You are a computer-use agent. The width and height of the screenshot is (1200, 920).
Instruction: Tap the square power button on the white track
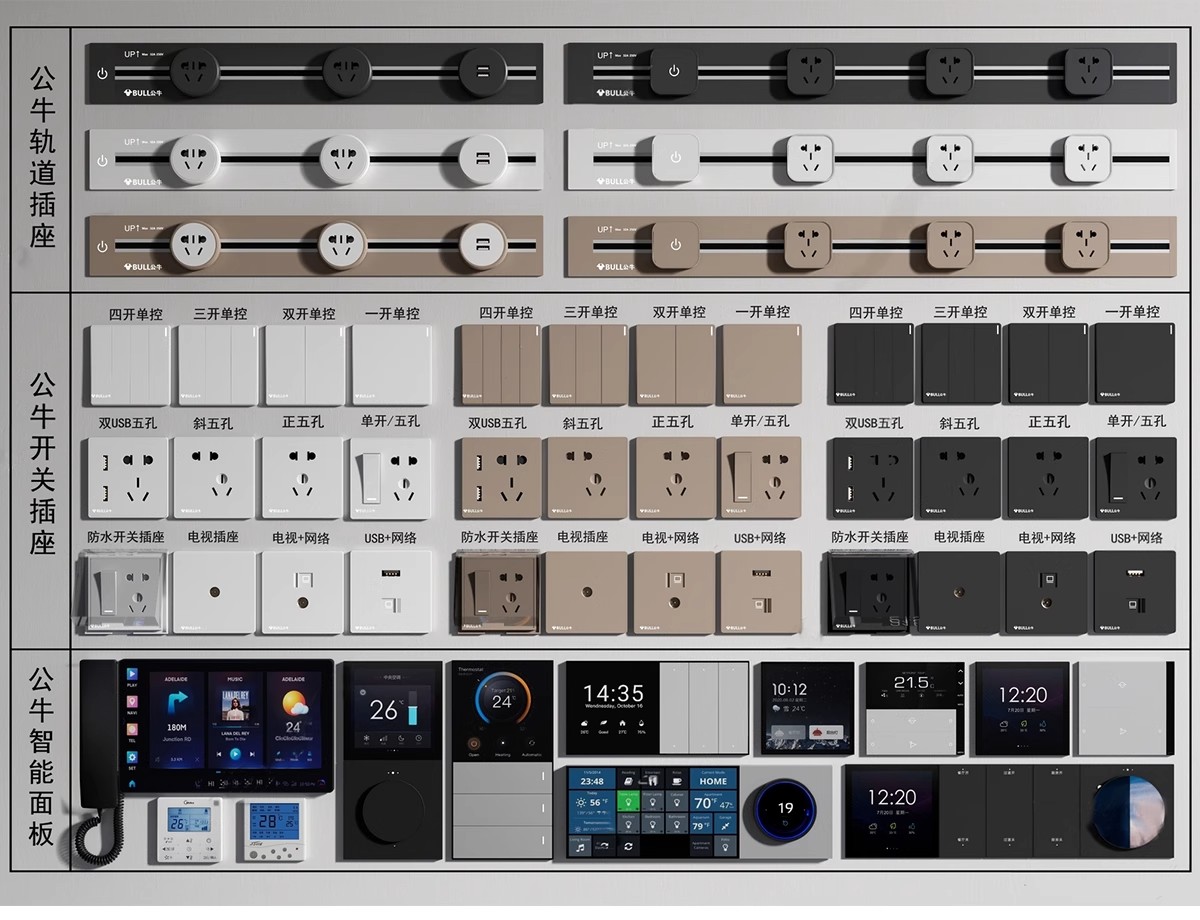coord(674,158)
